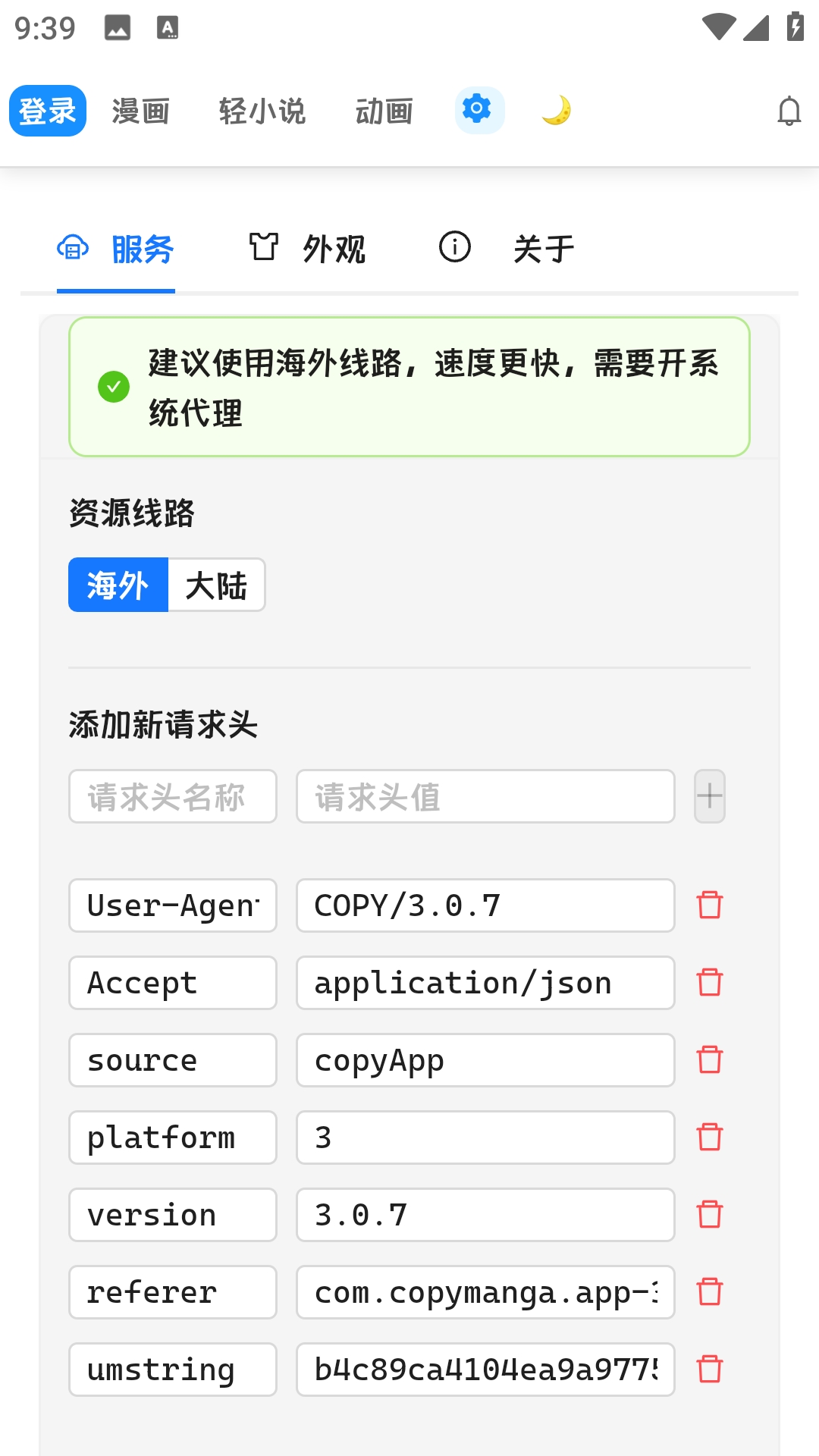Click the 请求头值 input field

485,796
